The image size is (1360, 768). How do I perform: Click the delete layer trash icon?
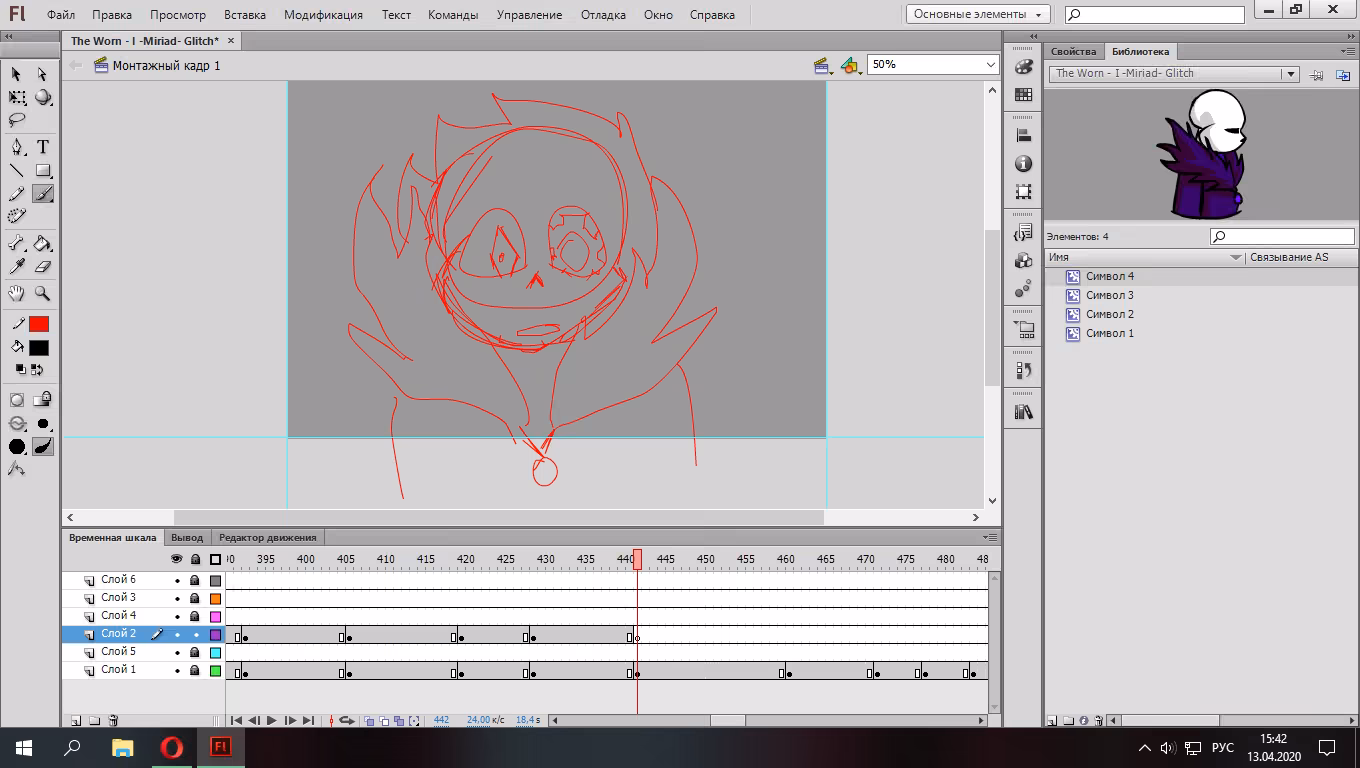pyautogui.click(x=113, y=720)
